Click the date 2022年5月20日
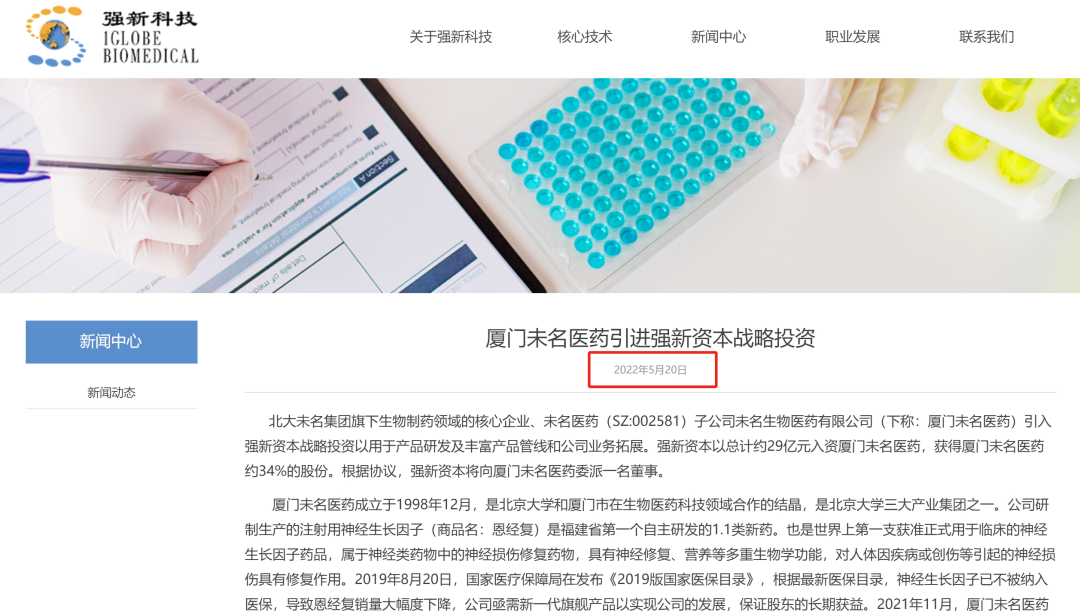 650,370
